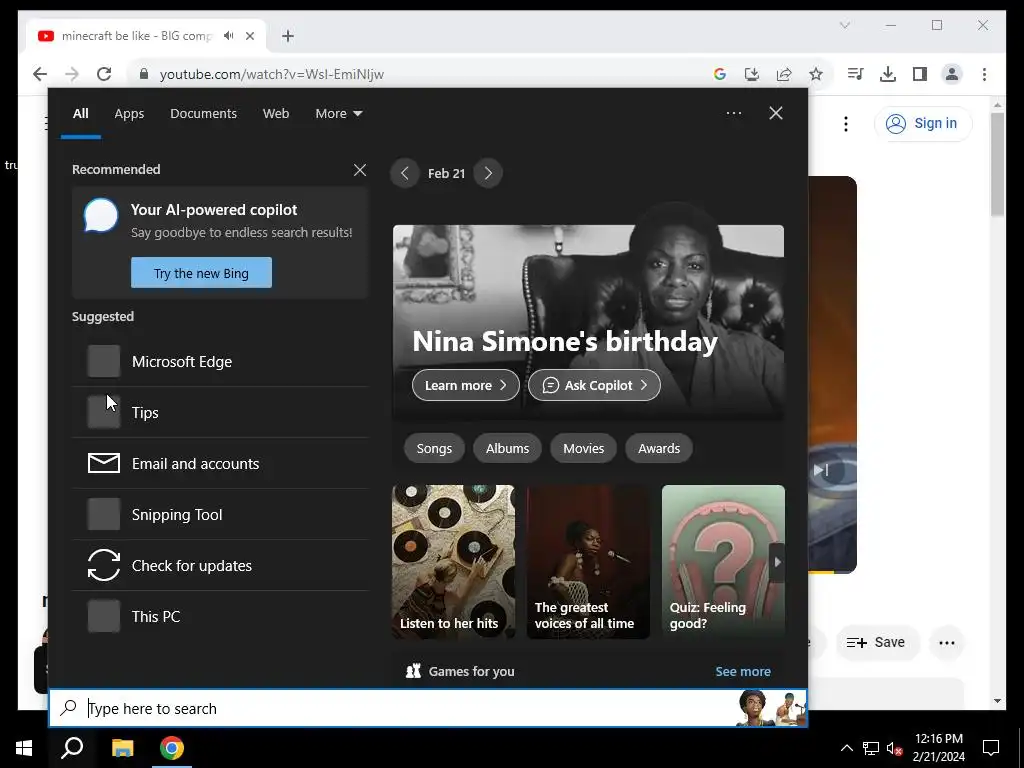Dismiss the Recommended section
Screen dimensions: 1024x768
tap(359, 170)
